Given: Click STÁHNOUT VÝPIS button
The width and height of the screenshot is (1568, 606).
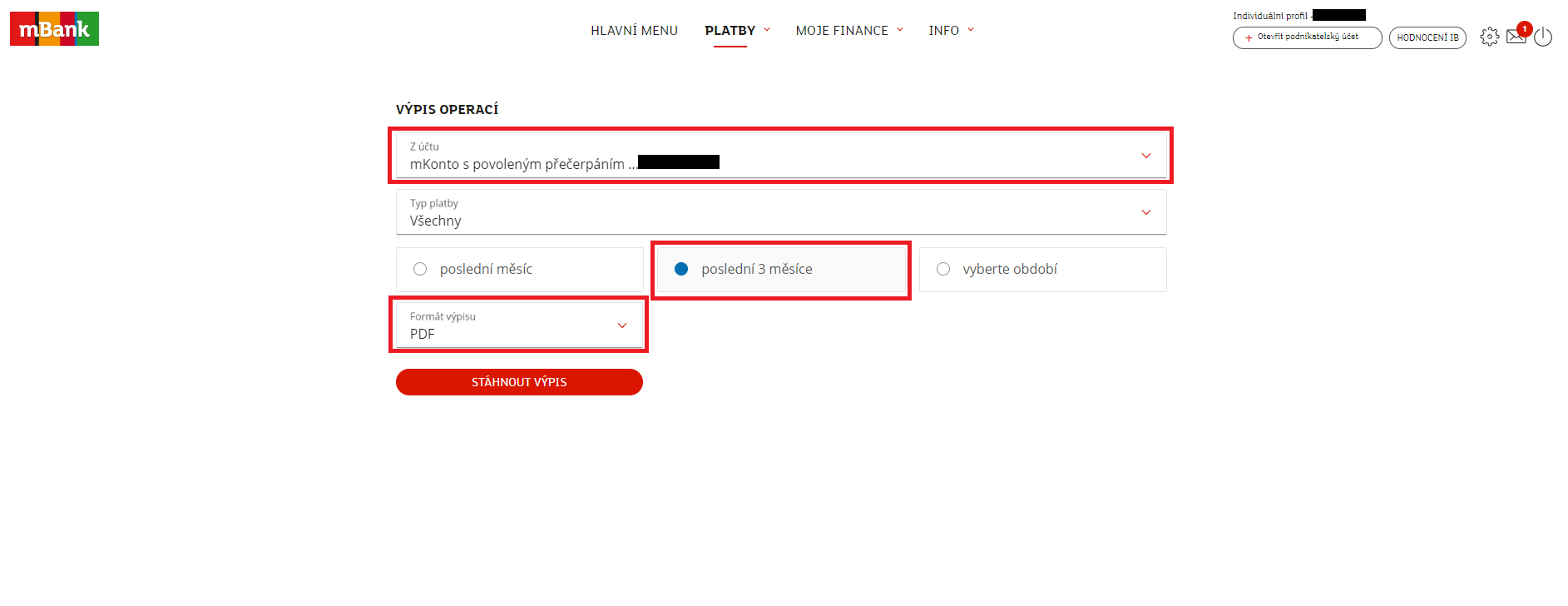Looking at the screenshot, I should point(519,382).
